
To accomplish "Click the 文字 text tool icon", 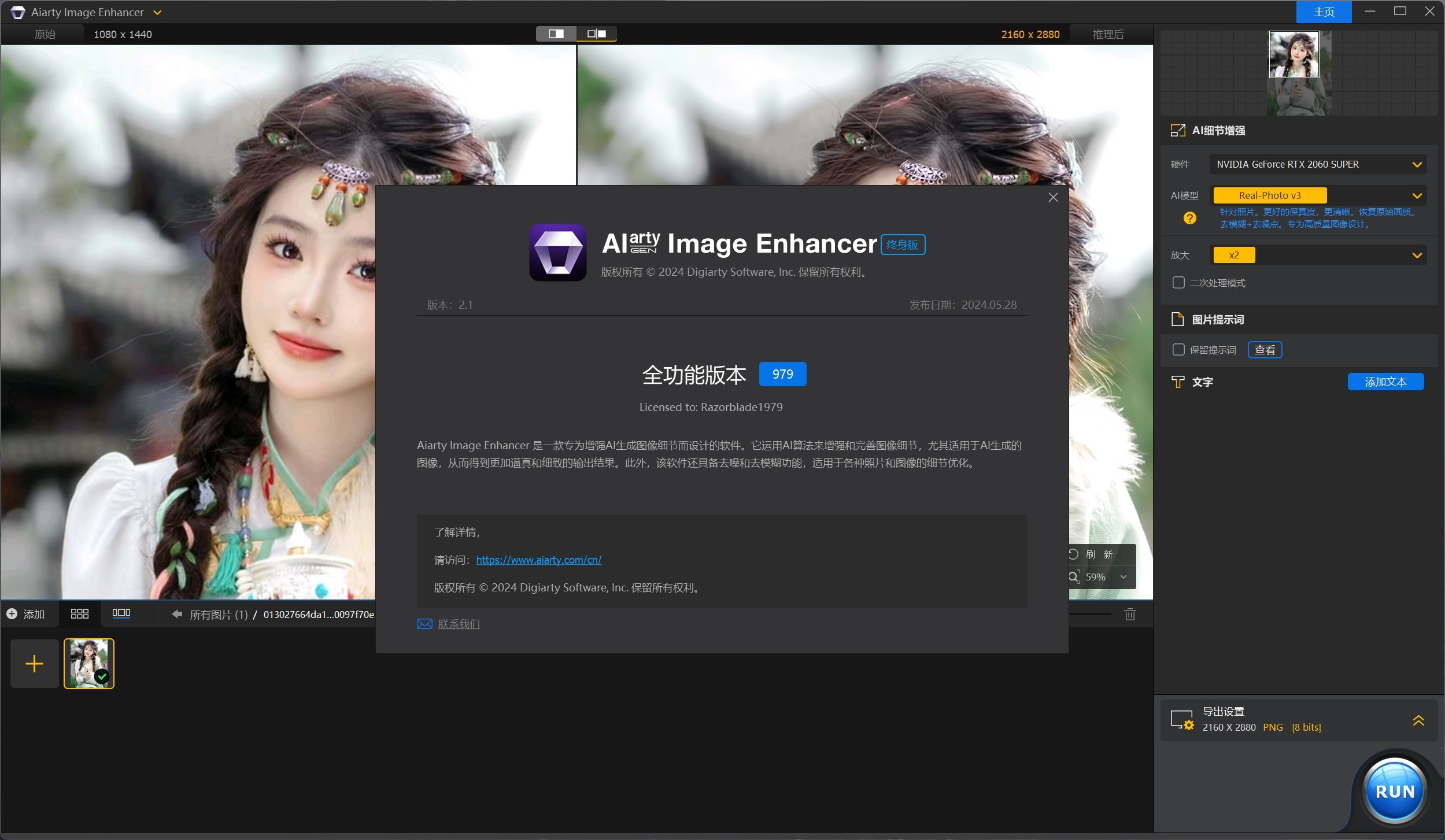I will [x=1177, y=382].
